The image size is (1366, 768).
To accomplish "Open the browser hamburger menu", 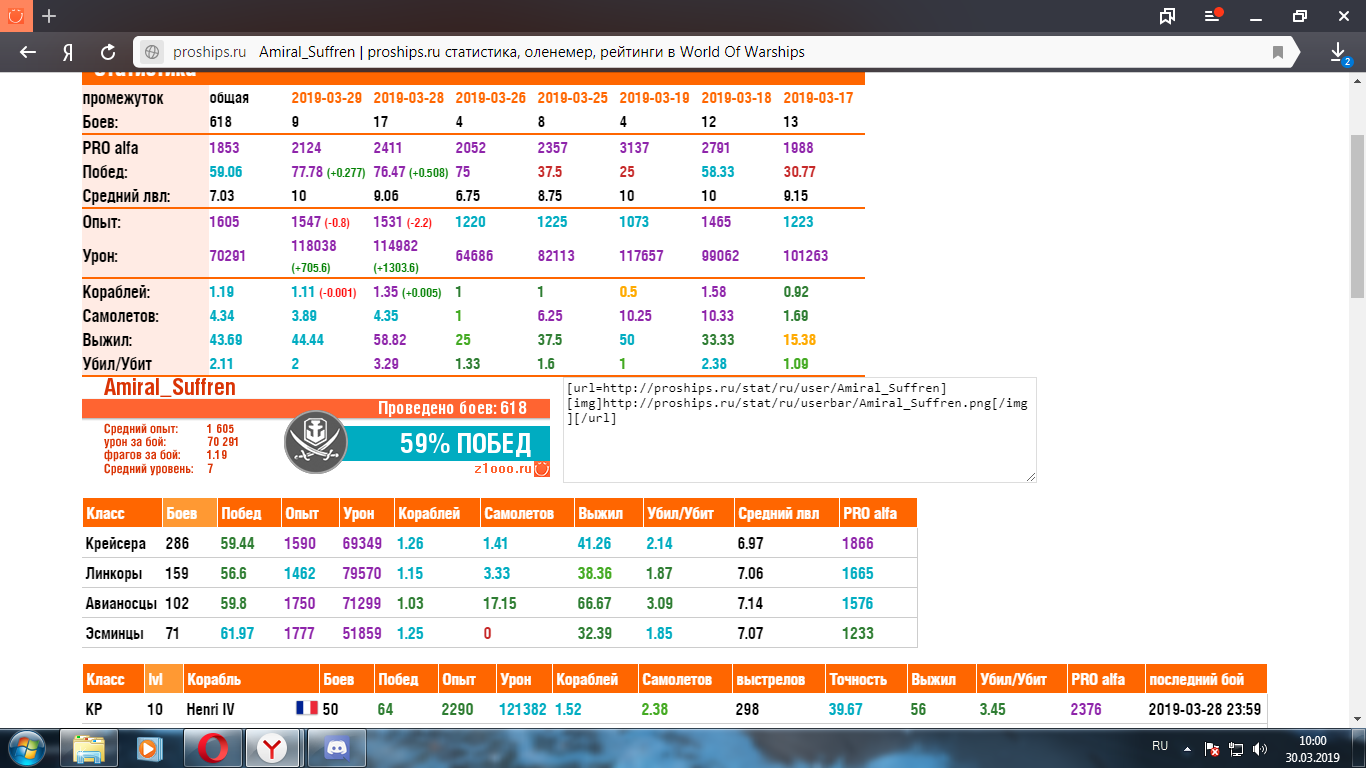I will coord(1213,16).
